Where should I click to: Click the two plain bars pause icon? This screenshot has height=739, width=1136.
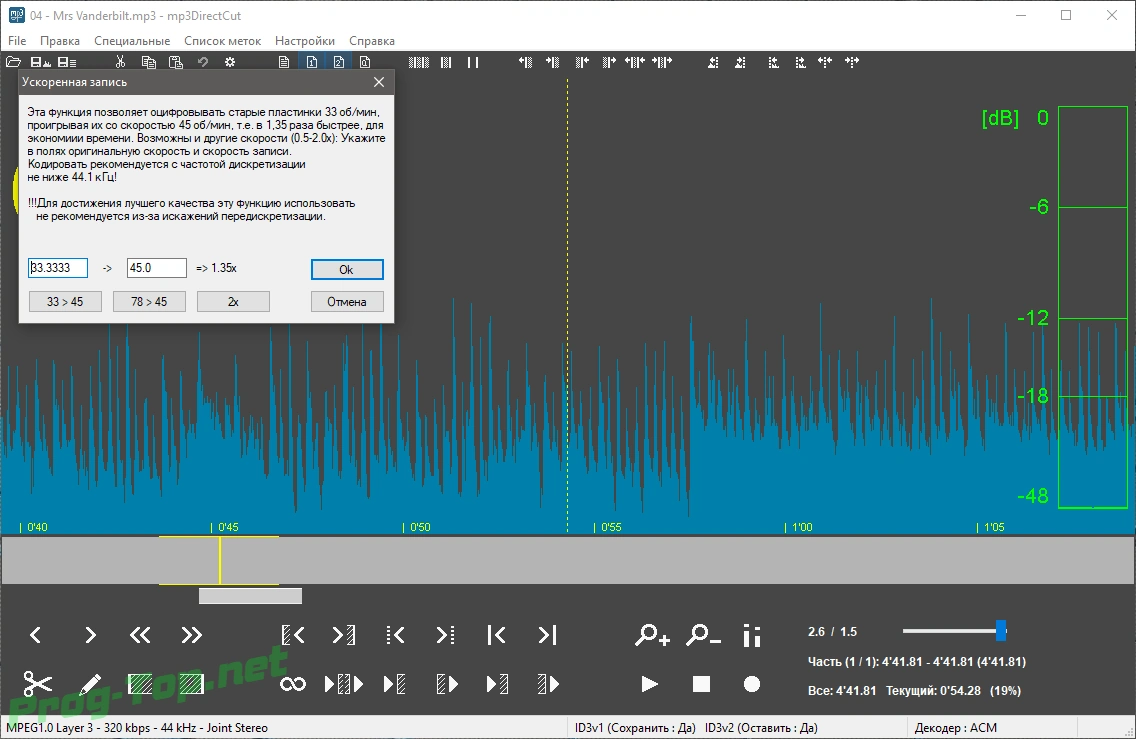[x=473, y=62]
